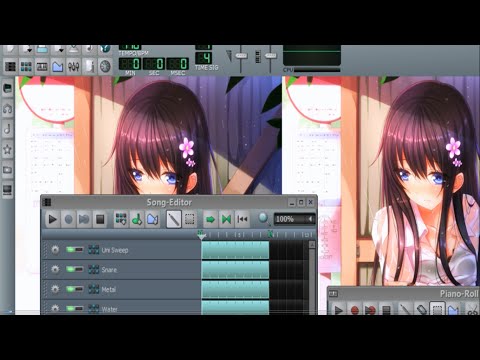Open track options gear for Metal
The width and height of the screenshot is (480, 360).
pyautogui.click(x=55, y=289)
